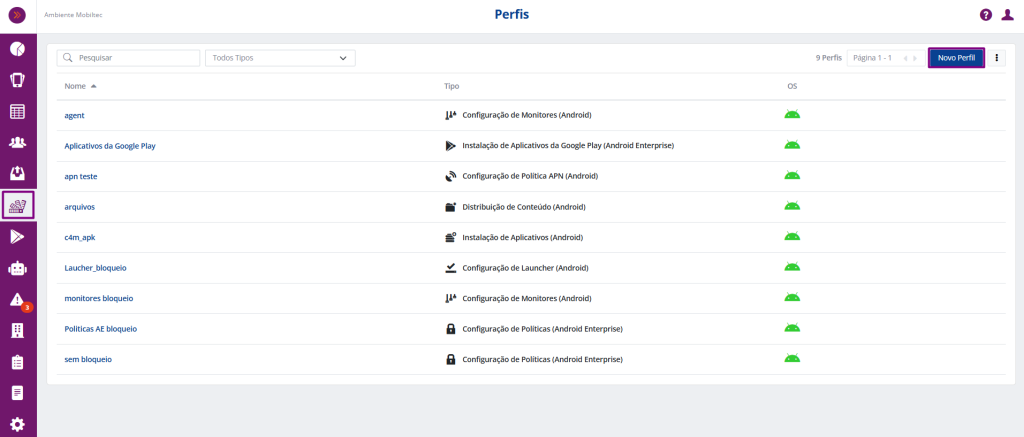Click the help question mark icon
Image resolution: width=1024 pixels, height=437 pixels.
click(985, 15)
